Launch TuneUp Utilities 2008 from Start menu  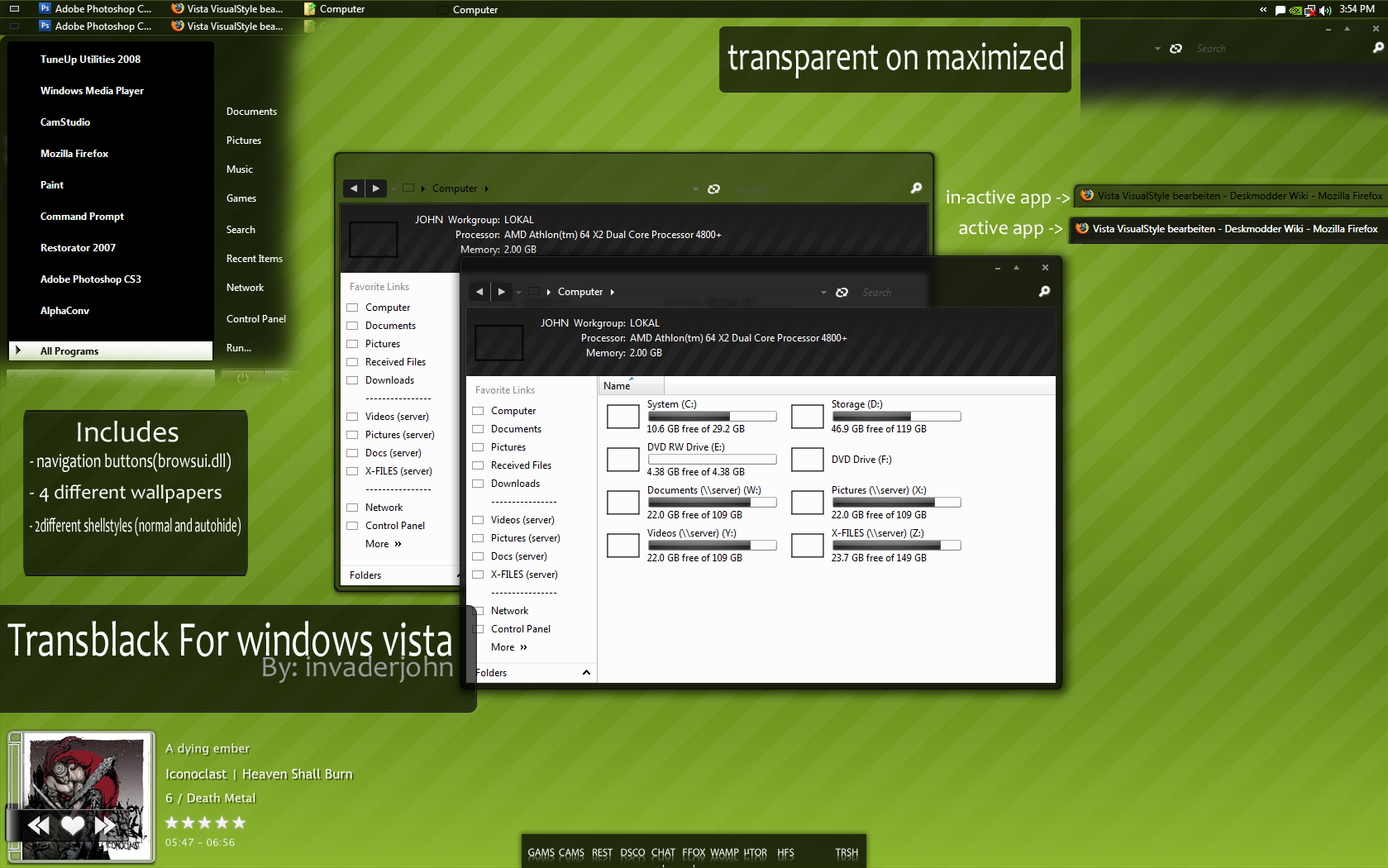90,60
